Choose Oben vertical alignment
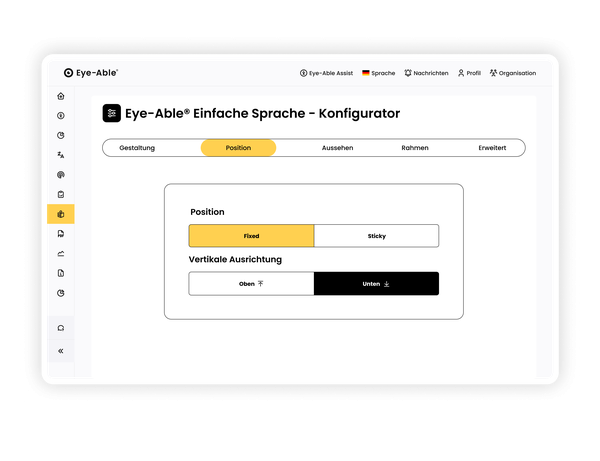Screen dimensions: 600x461 (251, 283)
